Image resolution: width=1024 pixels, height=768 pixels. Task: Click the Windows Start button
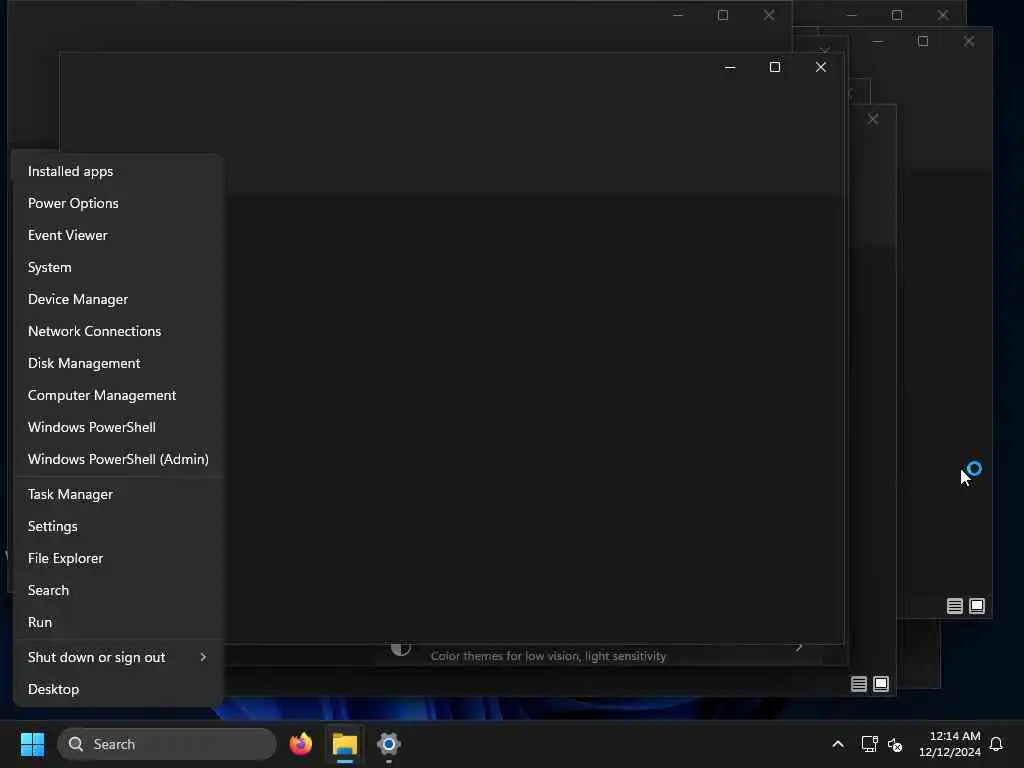coord(32,744)
